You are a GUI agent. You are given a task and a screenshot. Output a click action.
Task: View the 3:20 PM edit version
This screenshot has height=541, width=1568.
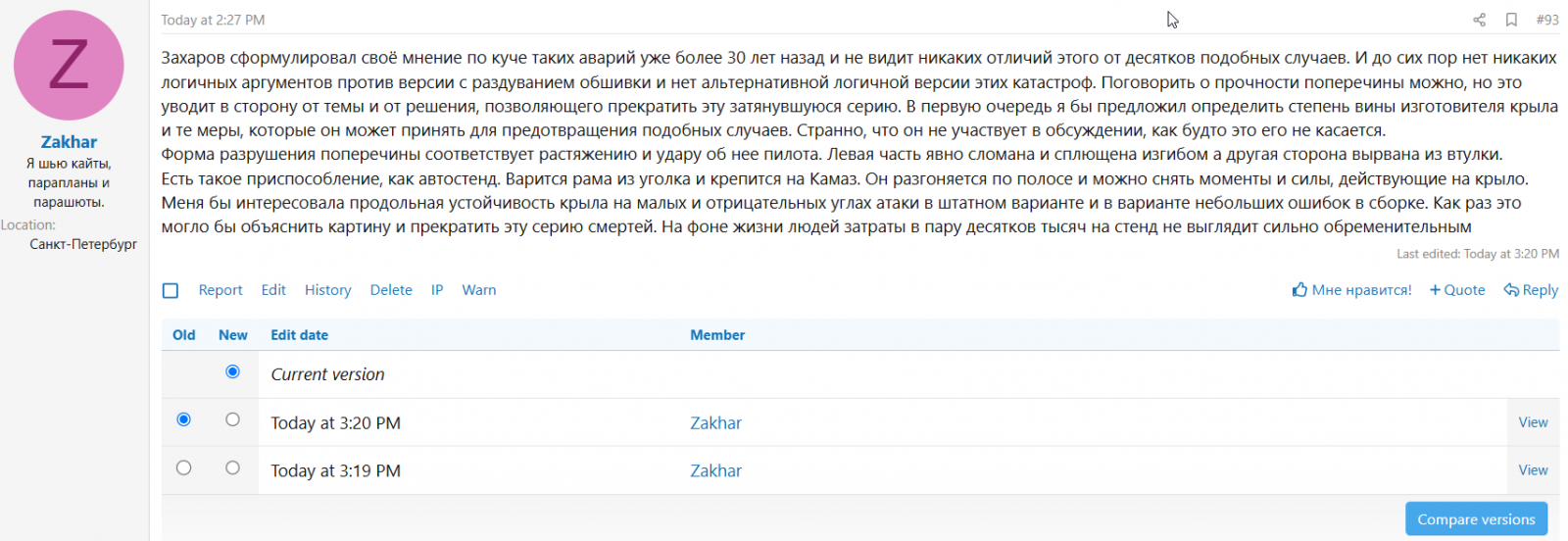1533,422
